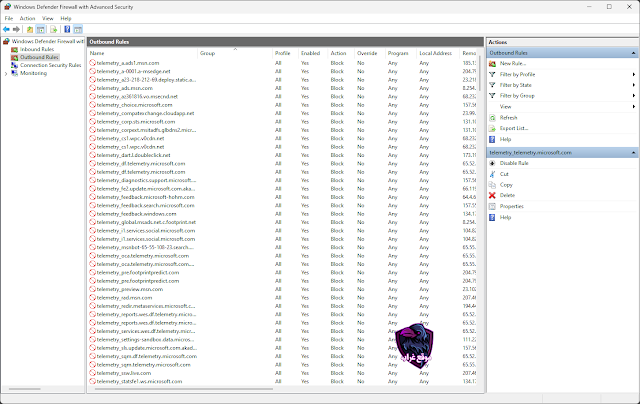Click the Forward arrow toolbar icon
This screenshot has width=640, height=404.
(16, 29)
